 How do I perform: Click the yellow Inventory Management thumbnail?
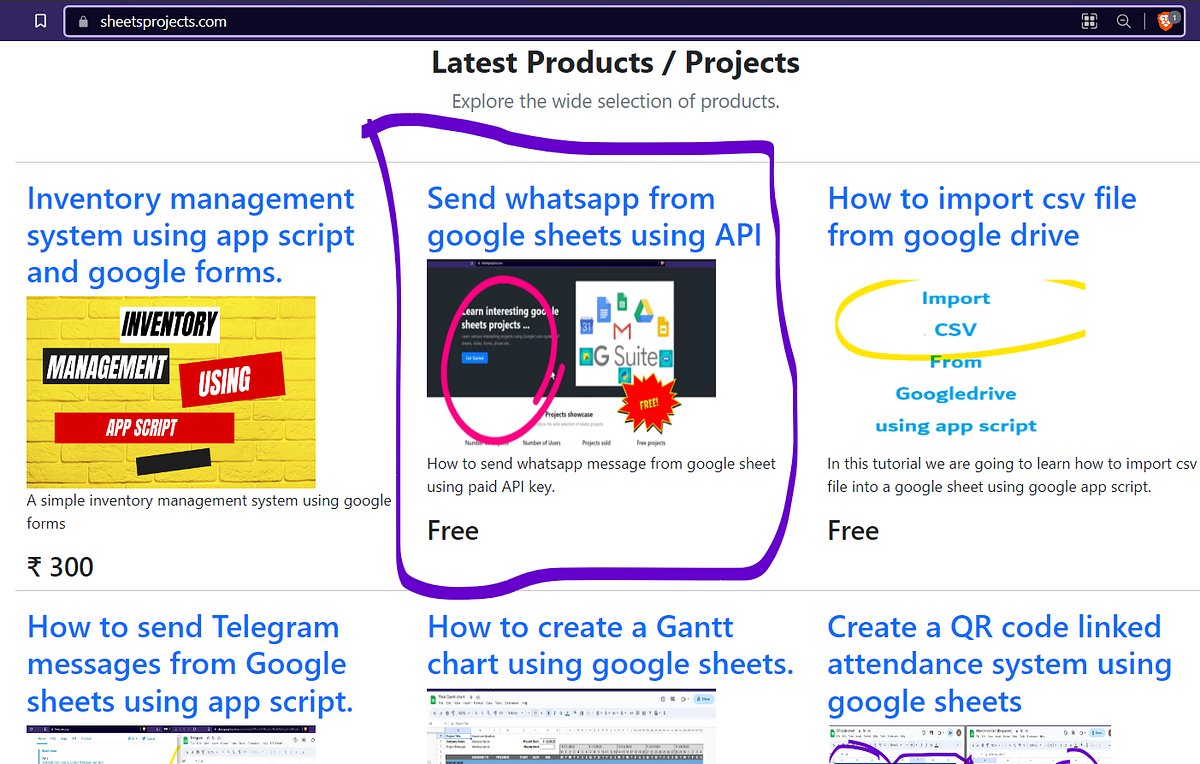coord(170,391)
